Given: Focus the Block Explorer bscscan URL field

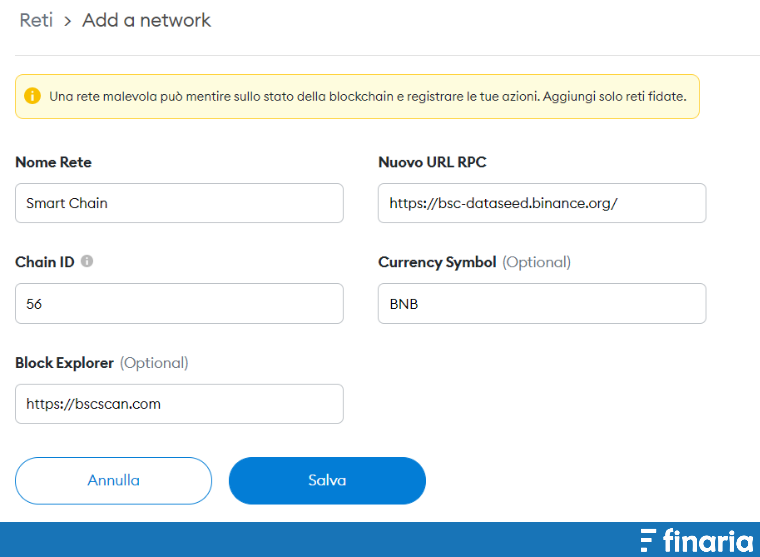Looking at the screenshot, I should pyautogui.click(x=179, y=404).
